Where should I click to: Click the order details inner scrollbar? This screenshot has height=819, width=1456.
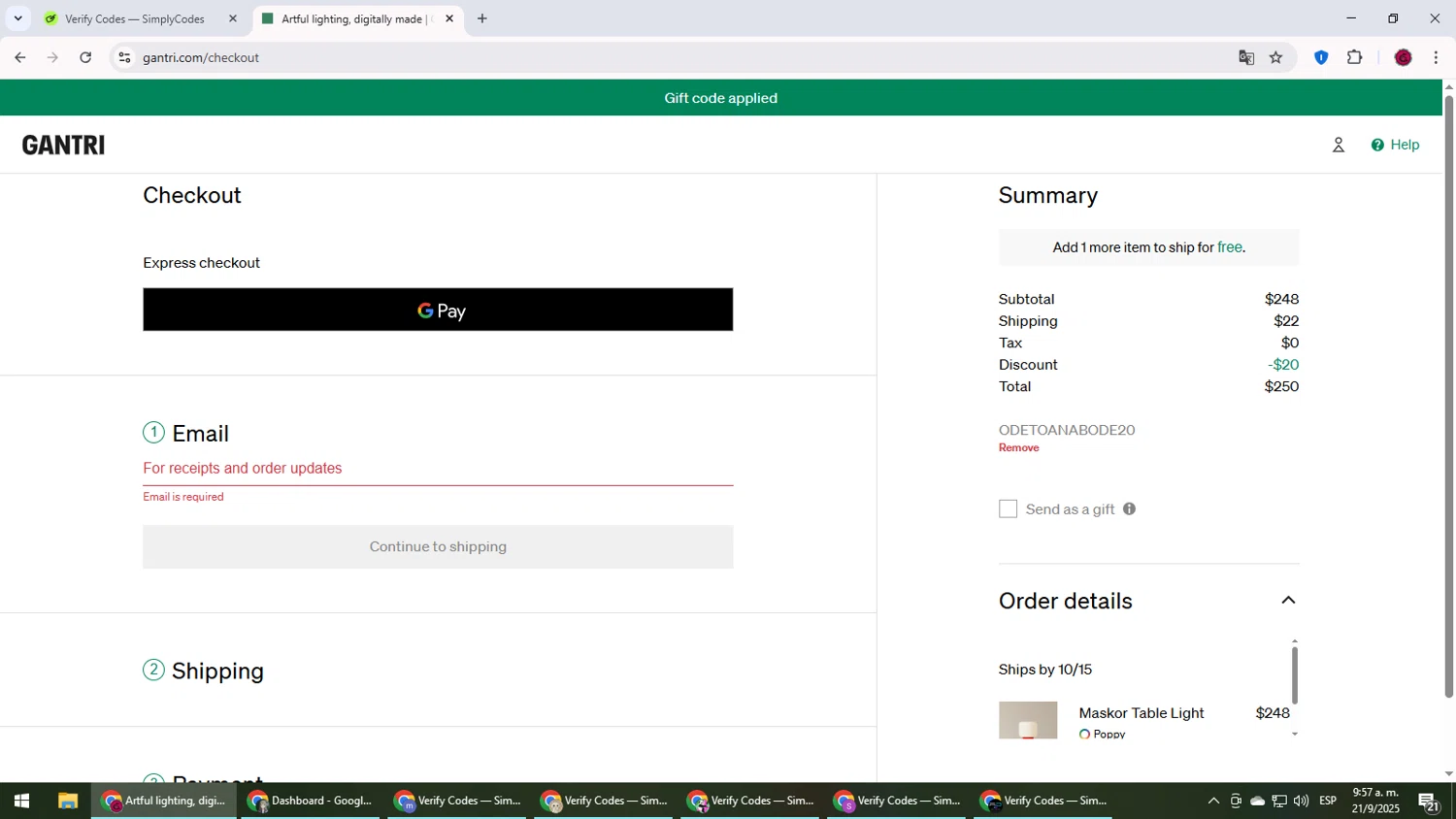pyautogui.click(x=1294, y=674)
